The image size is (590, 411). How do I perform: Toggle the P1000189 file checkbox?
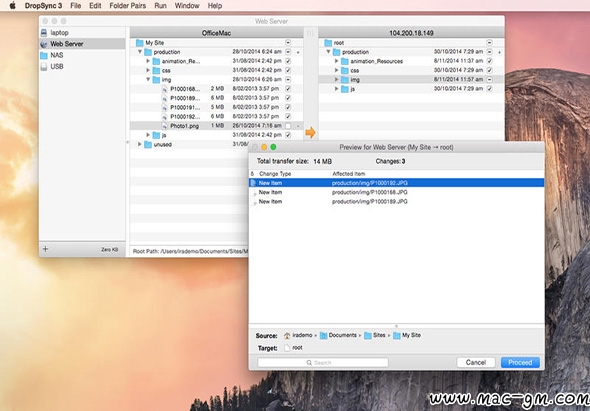[x=288, y=98]
